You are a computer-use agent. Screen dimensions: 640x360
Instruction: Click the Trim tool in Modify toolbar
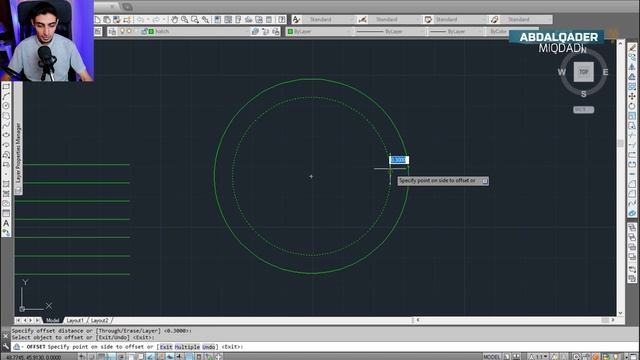[x=632, y=136]
